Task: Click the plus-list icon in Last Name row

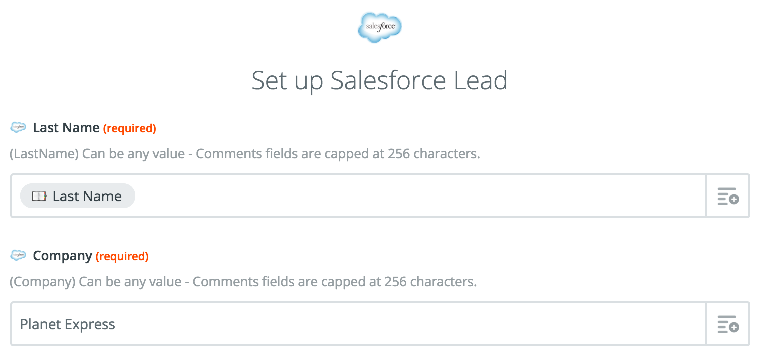Action: click(x=728, y=196)
